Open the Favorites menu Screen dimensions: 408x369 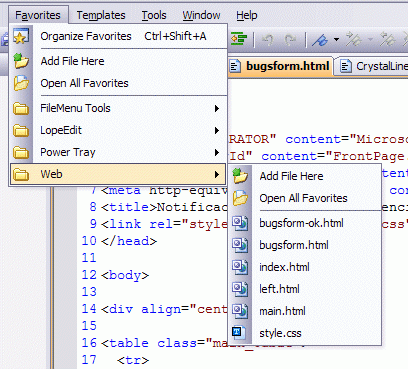pyautogui.click(x=38, y=15)
